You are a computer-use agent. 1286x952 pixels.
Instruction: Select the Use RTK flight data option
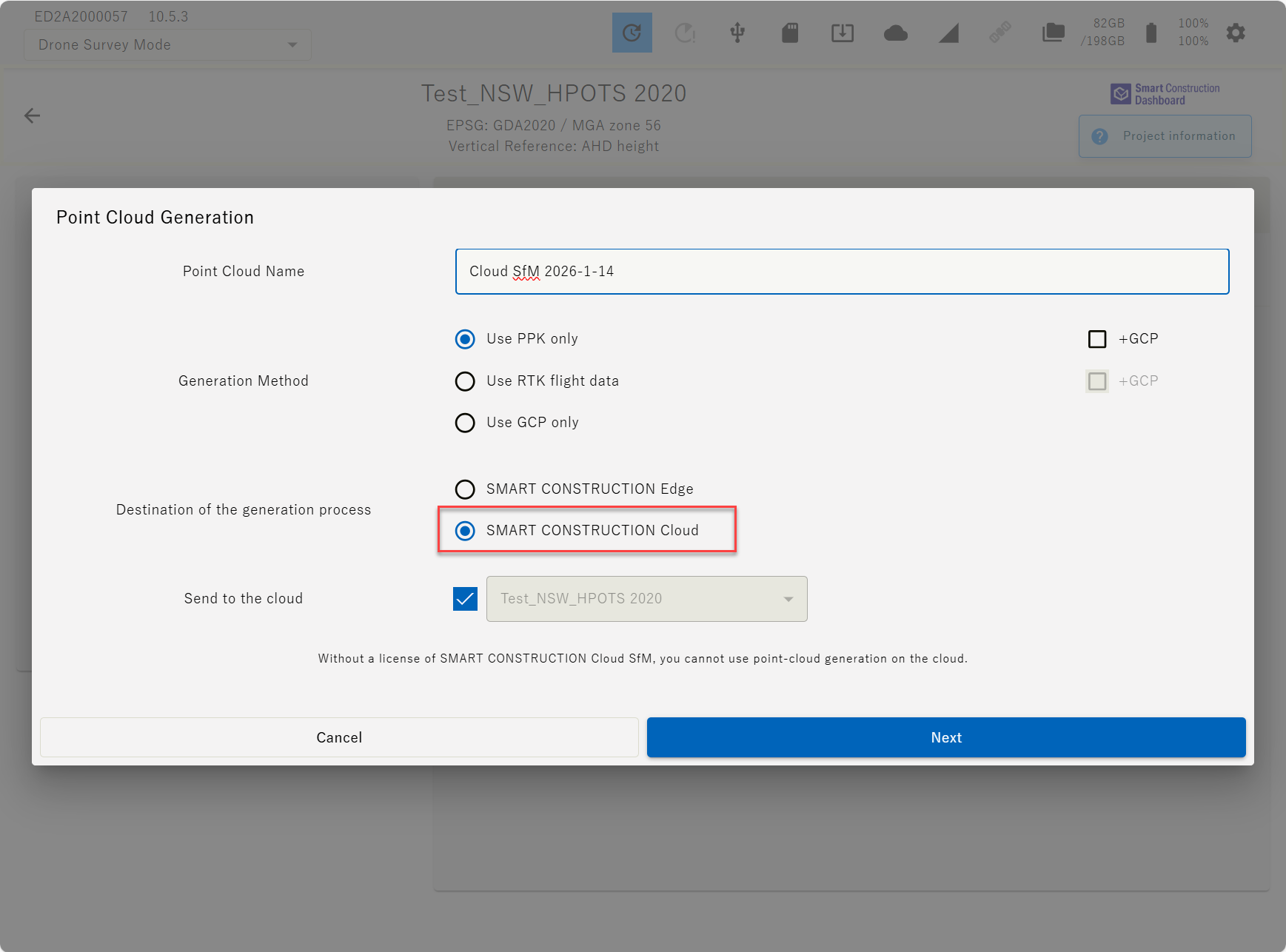point(465,381)
